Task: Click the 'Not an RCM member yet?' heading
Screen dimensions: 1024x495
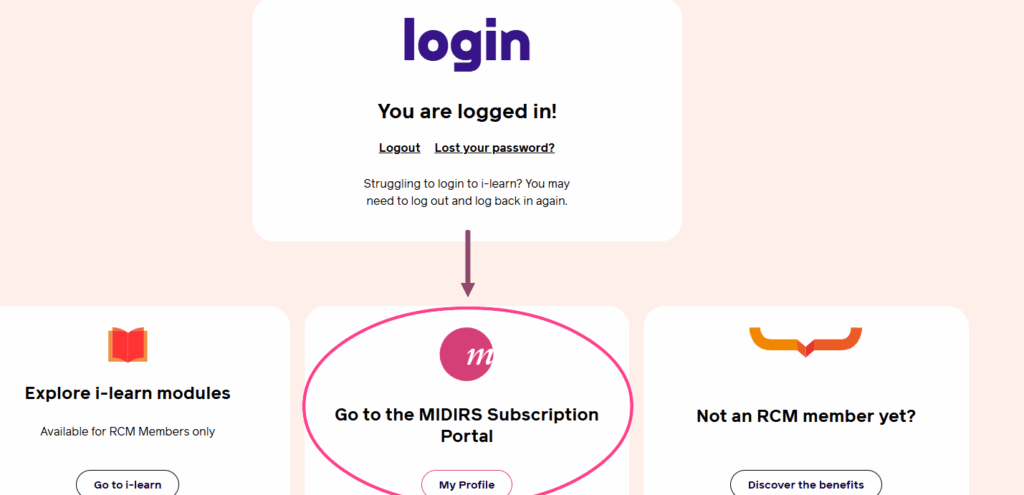Action: click(805, 416)
